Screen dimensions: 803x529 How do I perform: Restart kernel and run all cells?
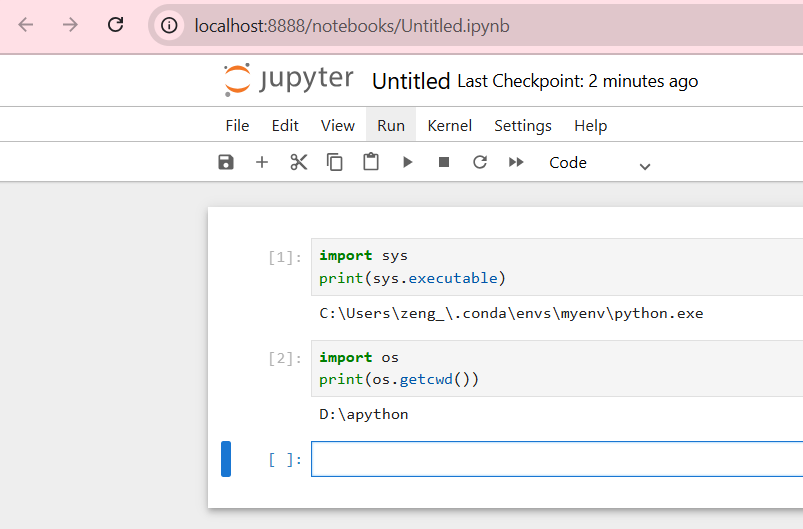[x=516, y=162]
